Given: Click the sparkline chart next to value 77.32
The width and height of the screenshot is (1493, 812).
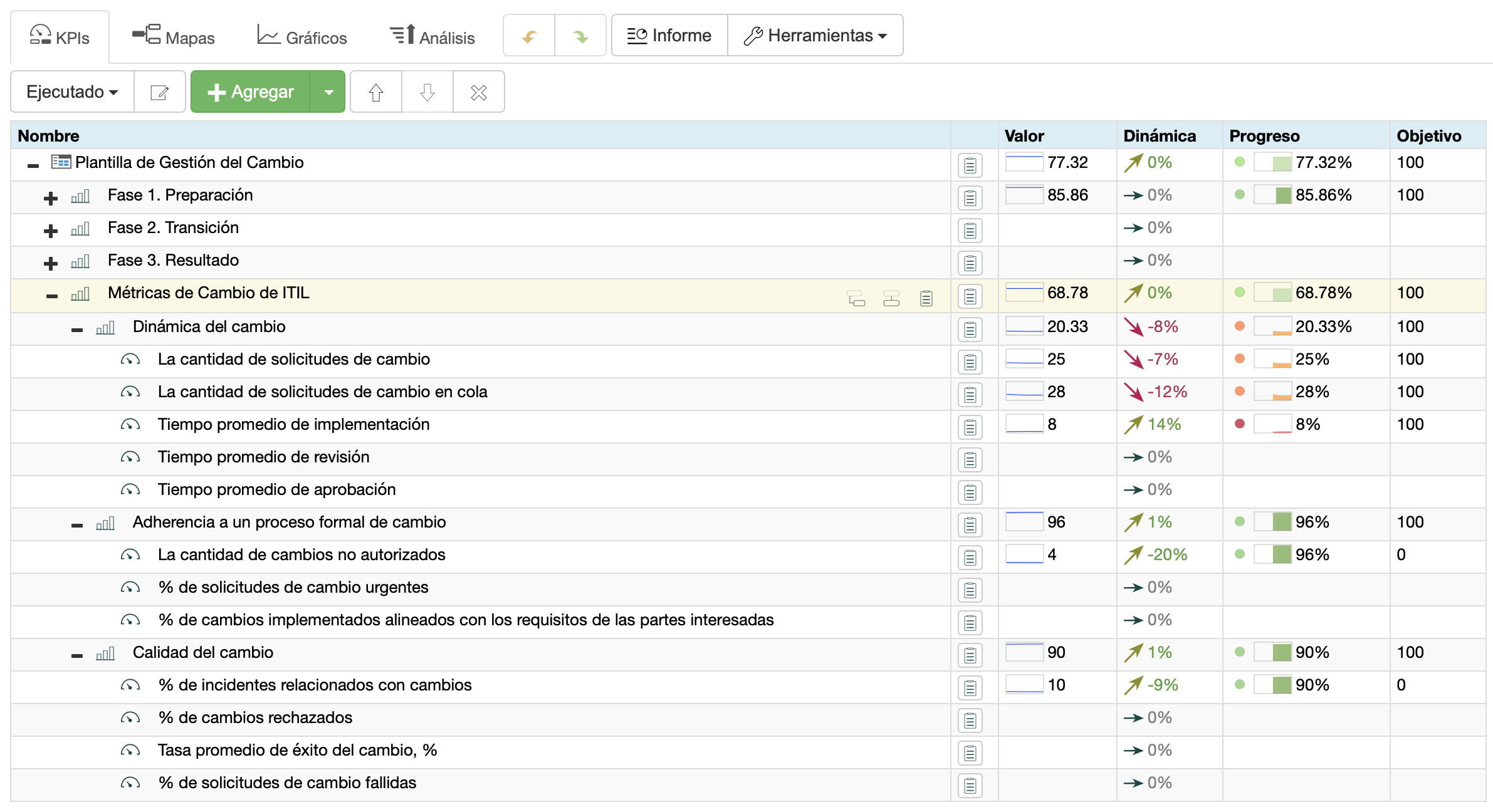Looking at the screenshot, I should coord(1024,162).
